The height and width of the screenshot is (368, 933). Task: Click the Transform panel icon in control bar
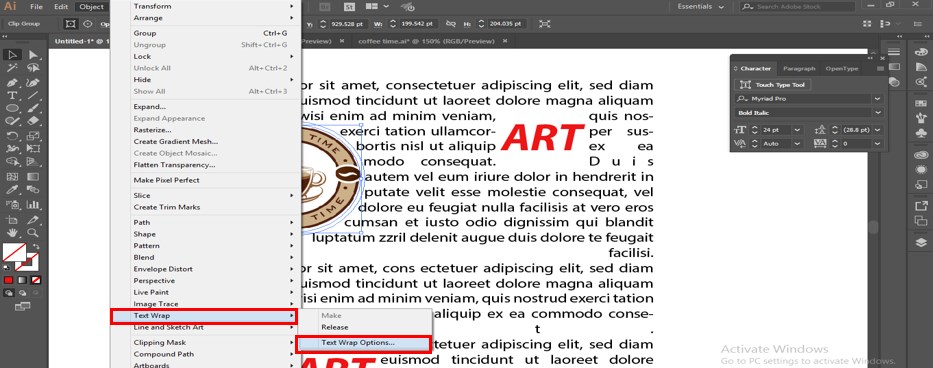[x=544, y=24]
